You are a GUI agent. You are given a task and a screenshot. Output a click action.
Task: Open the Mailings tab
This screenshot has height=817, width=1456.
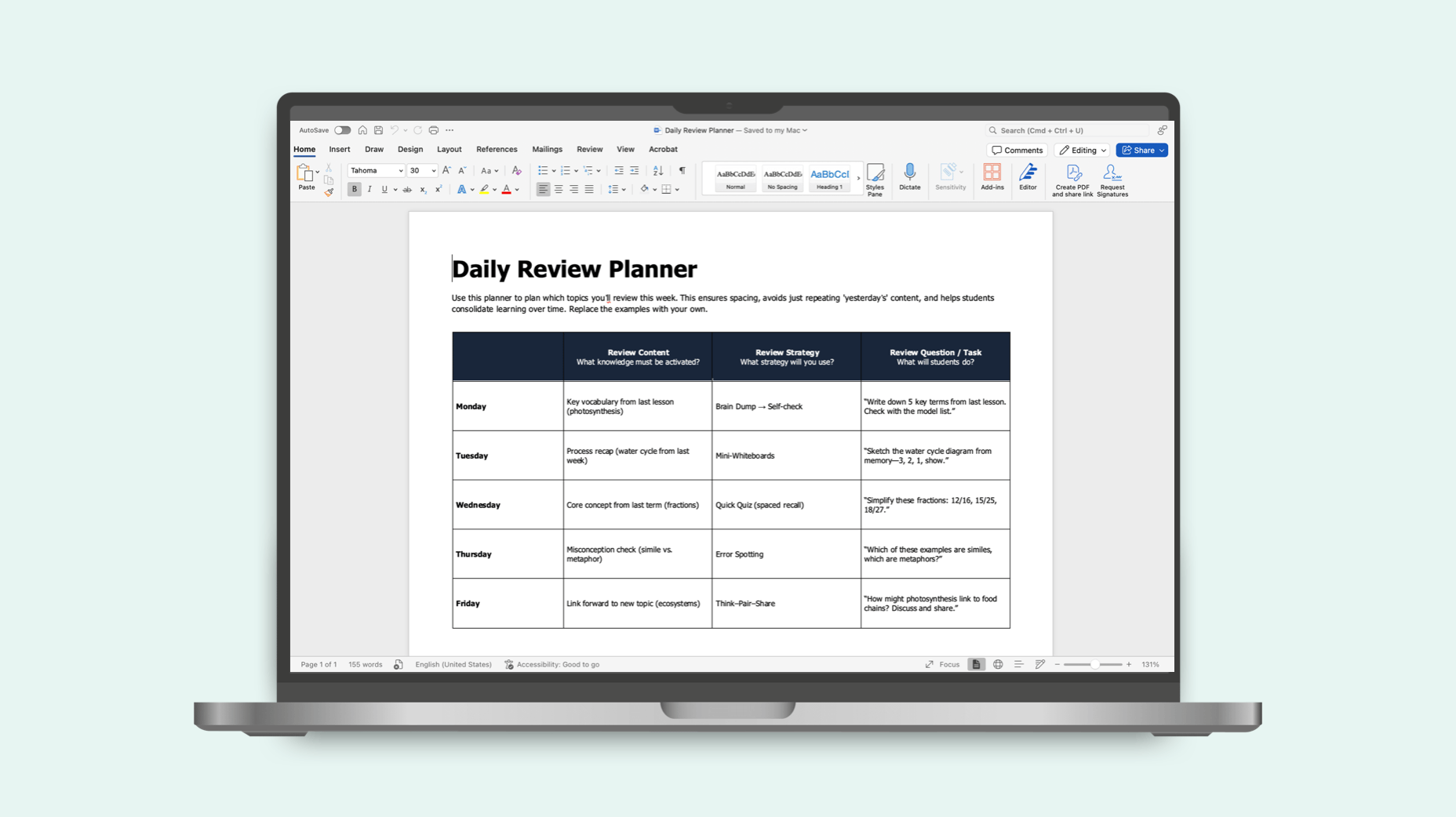[547, 149]
